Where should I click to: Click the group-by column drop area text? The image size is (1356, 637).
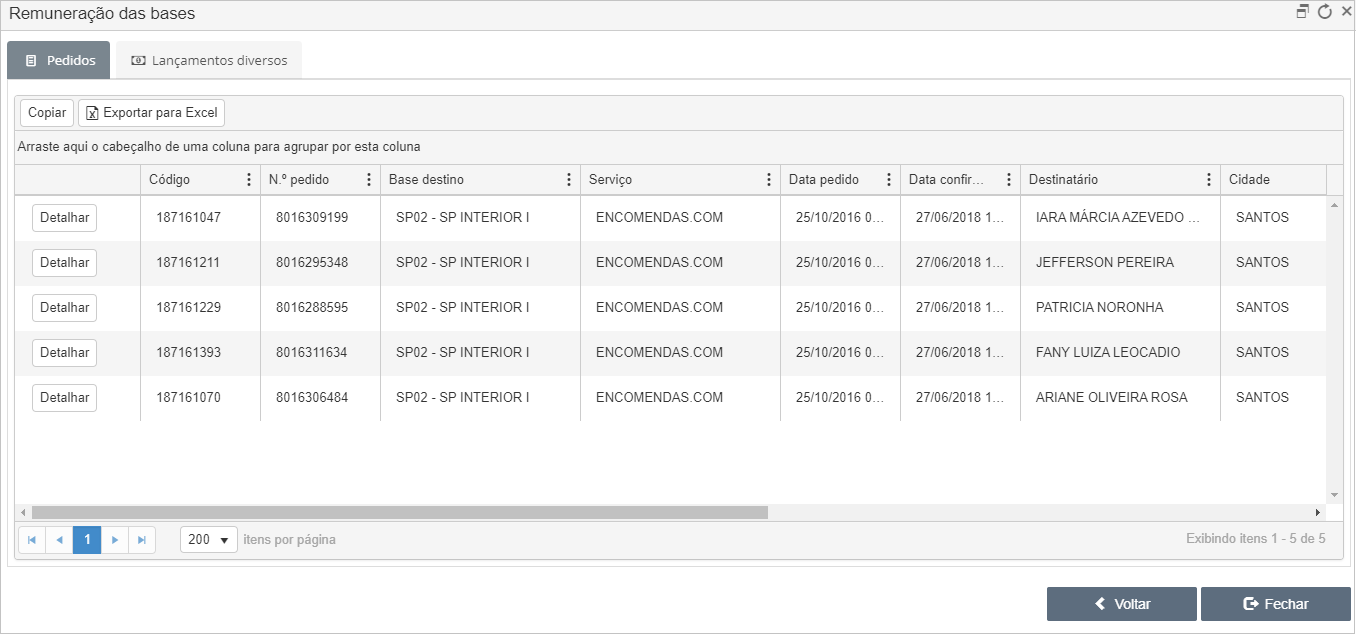coord(219,147)
